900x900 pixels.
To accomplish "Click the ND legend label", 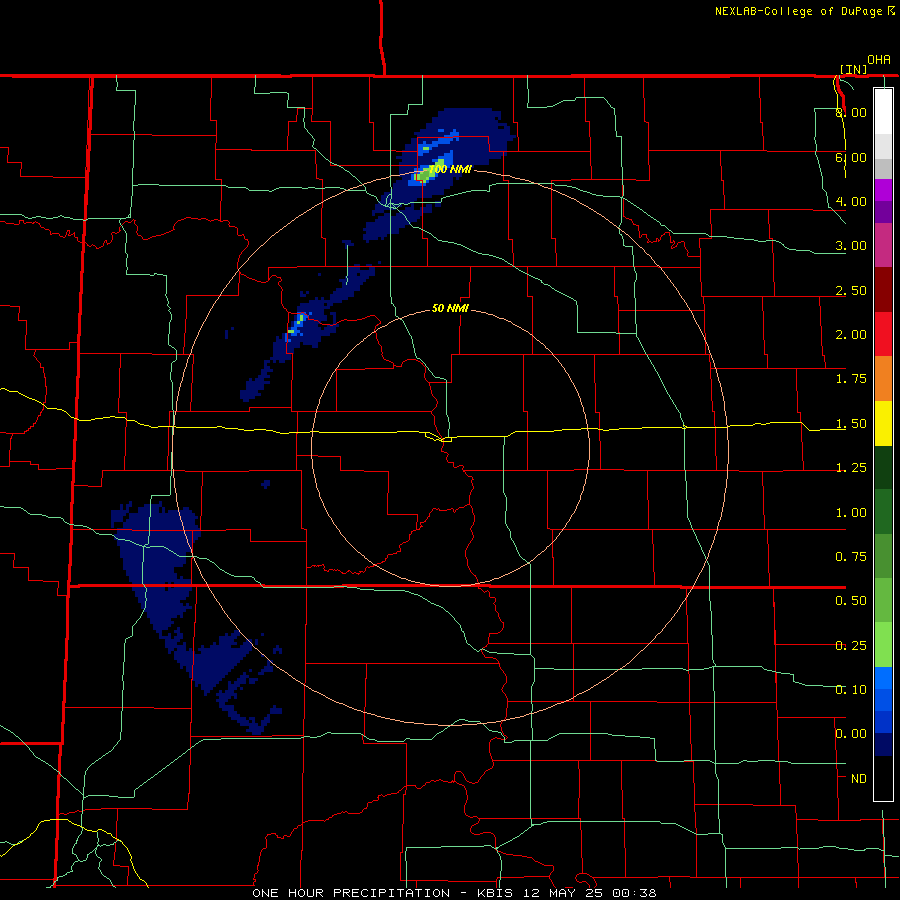I will click(859, 779).
